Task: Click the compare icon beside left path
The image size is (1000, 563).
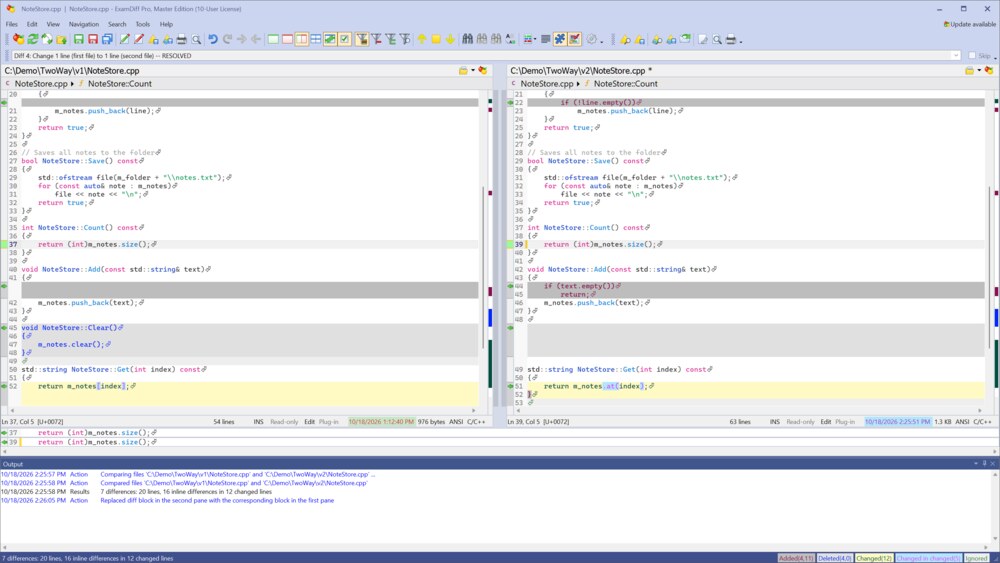Action: pos(483,71)
